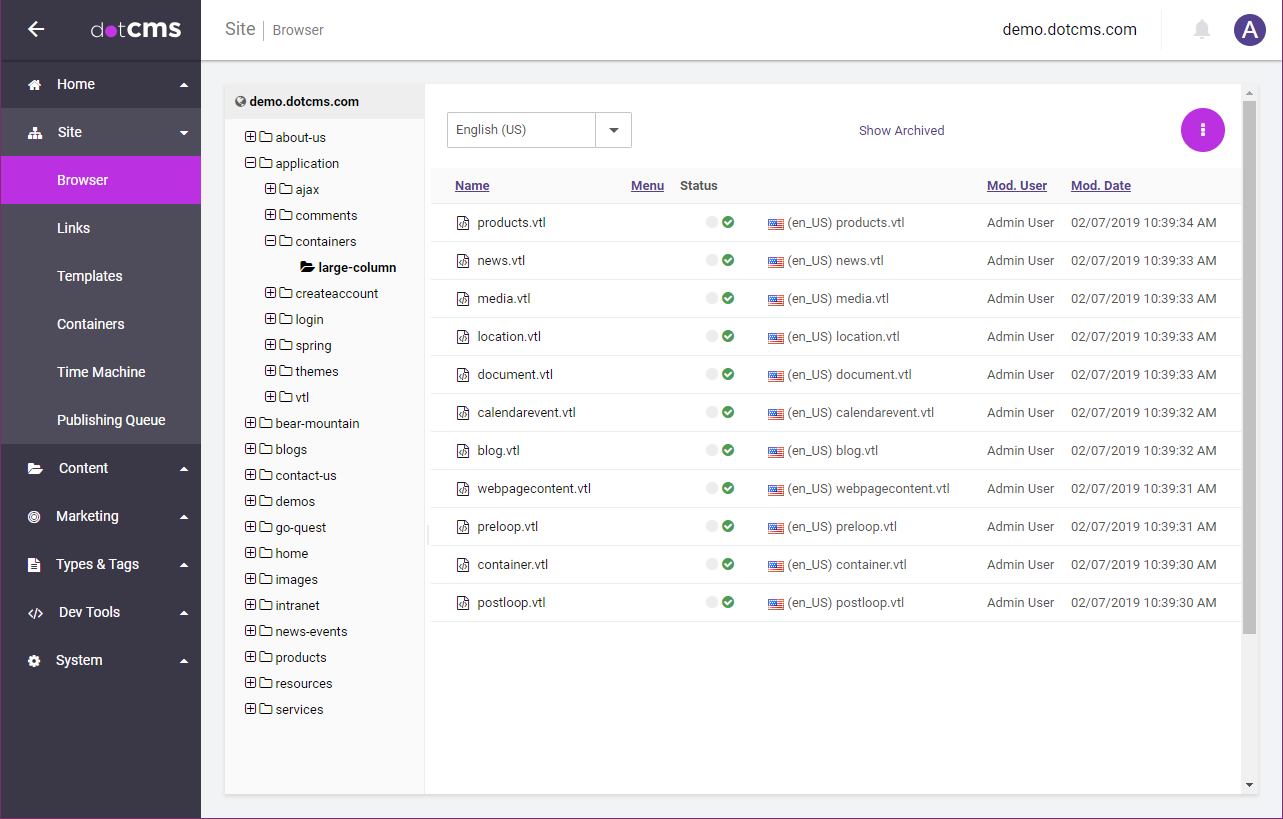Open the notifications bell
This screenshot has height=819, width=1283.
pyautogui.click(x=1202, y=30)
